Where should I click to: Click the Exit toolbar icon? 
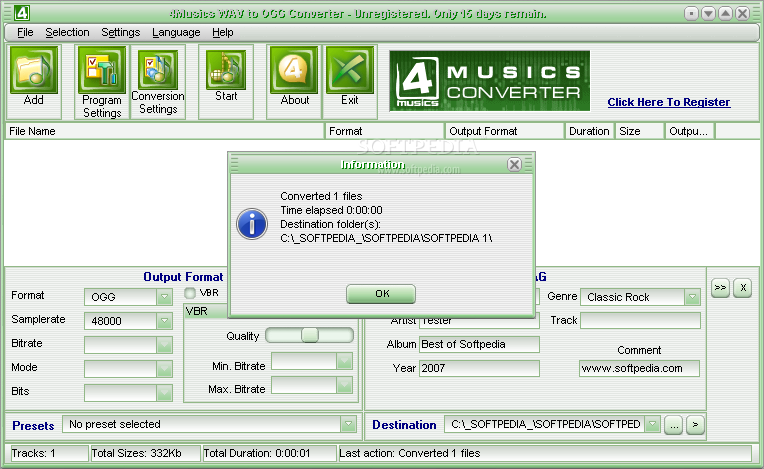click(x=350, y=70)
